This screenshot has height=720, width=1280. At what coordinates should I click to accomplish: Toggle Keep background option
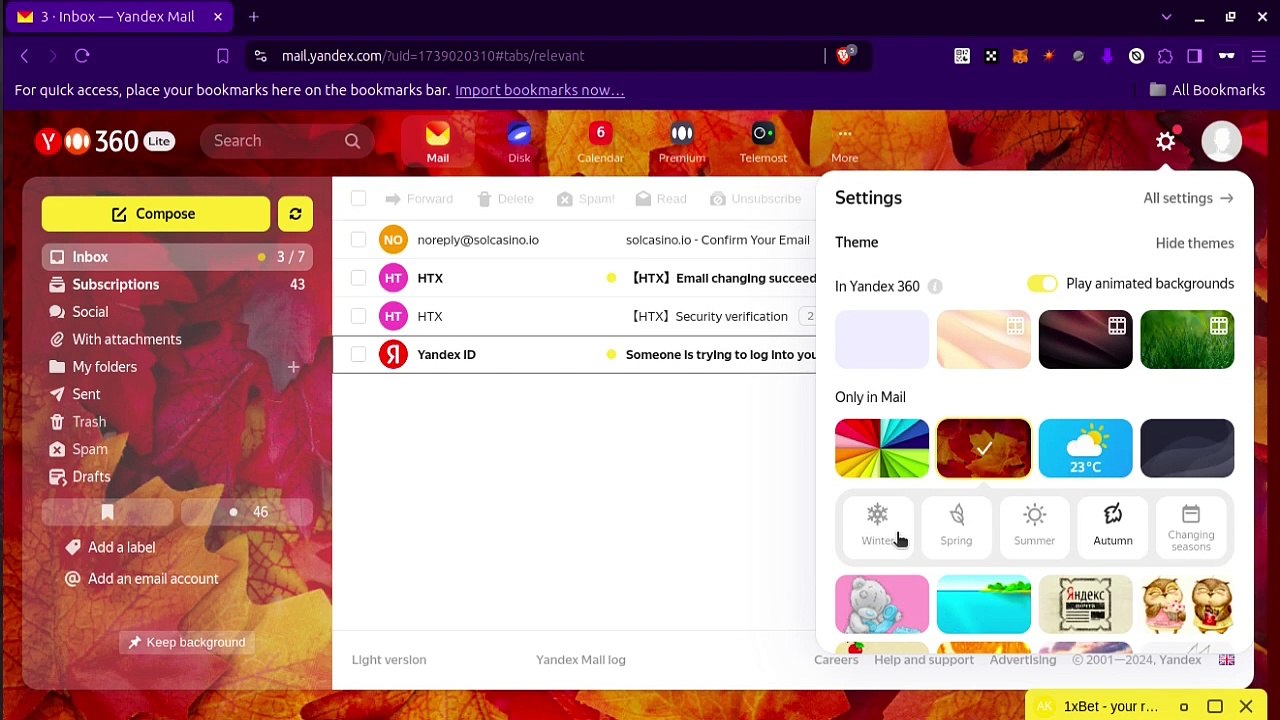click(x=187, y=642)
